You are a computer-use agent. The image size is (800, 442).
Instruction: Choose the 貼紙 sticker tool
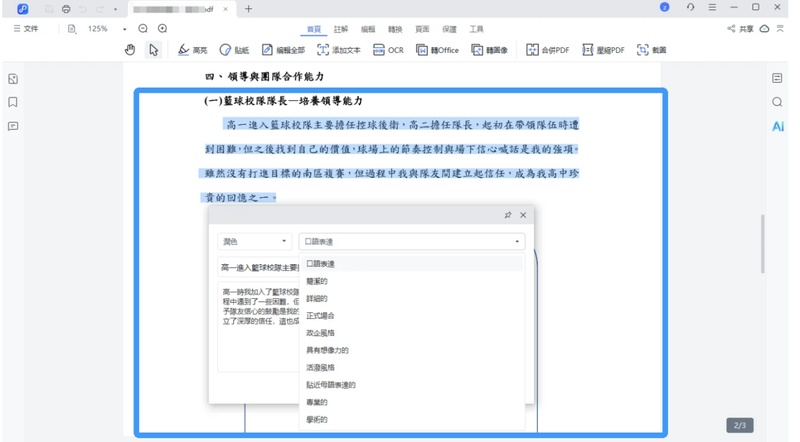(x=234, y=50)
